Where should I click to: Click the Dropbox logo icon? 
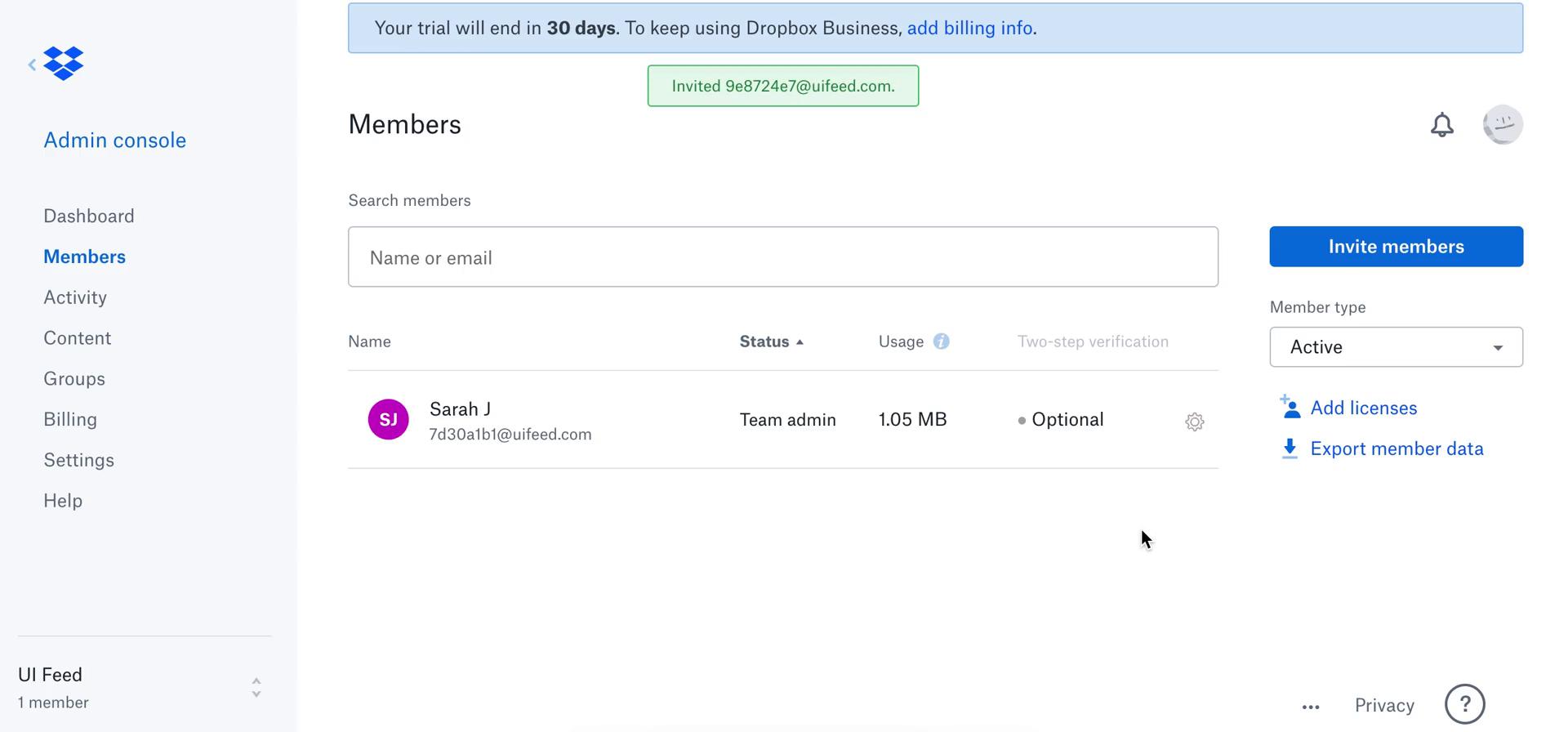coord(64,63)
